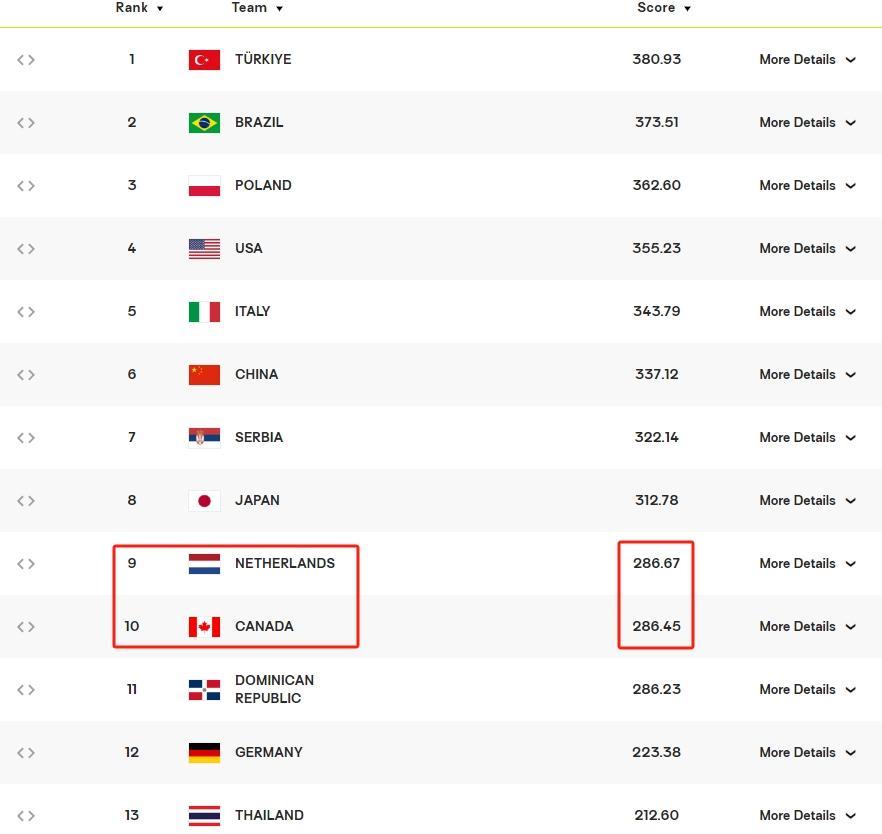Expand More Details for Canada
This screenshot has height=834, width=882.
pos(807,627)
